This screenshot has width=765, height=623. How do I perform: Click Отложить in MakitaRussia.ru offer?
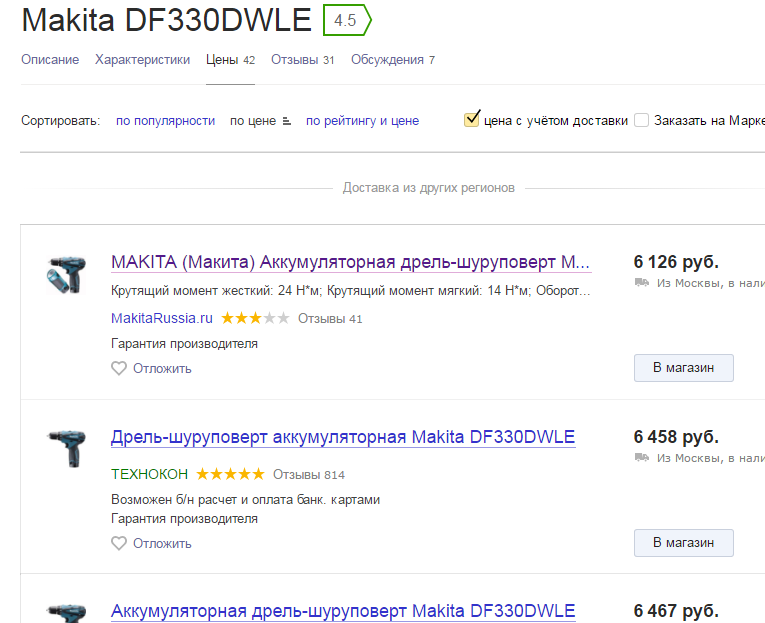(x=162, y=368)
